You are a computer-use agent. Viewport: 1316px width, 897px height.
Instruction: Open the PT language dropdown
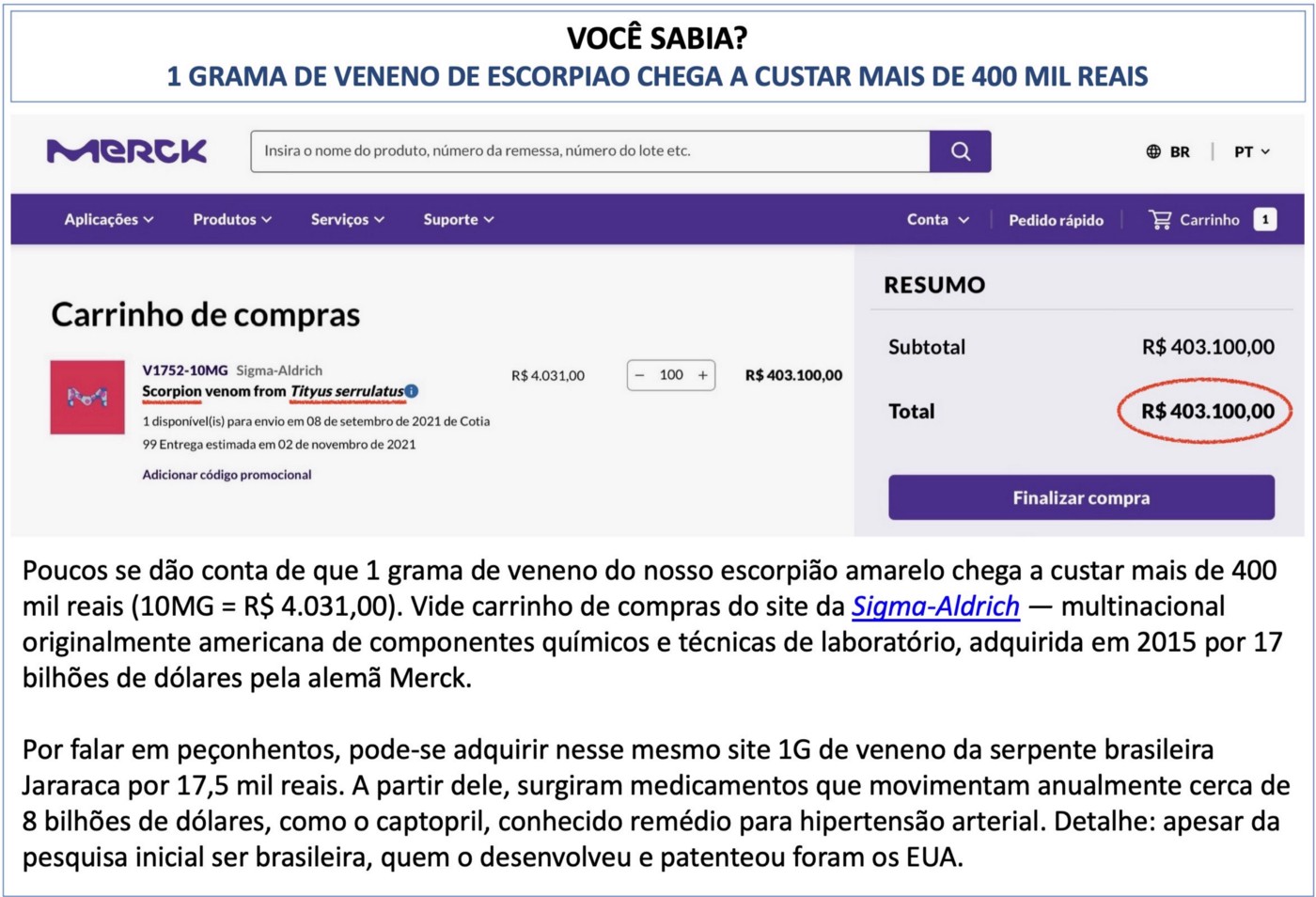coord(1251,151)
